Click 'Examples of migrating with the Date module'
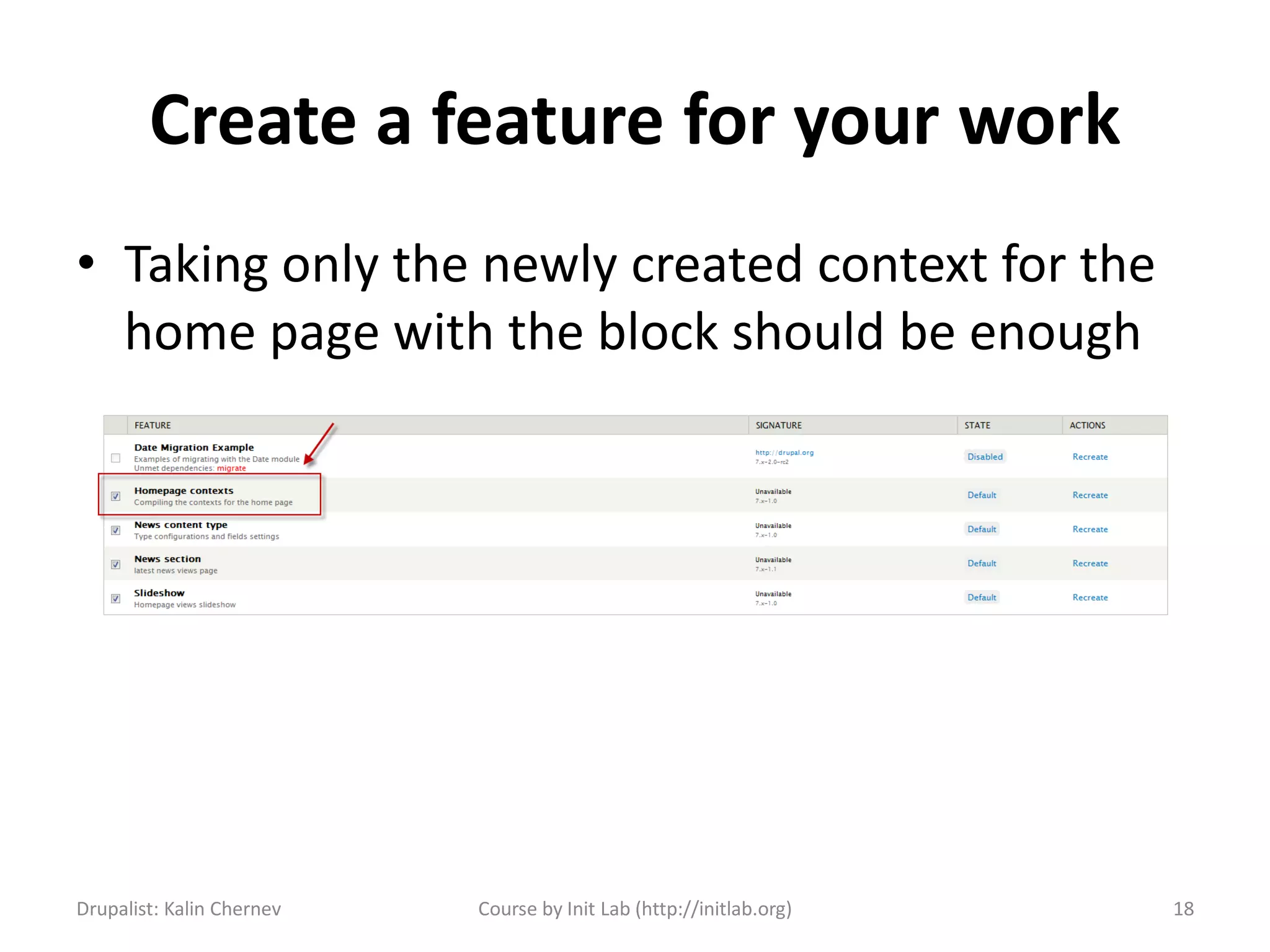The width and height of the screenshot is (1270, 952). tap(216, 459)
